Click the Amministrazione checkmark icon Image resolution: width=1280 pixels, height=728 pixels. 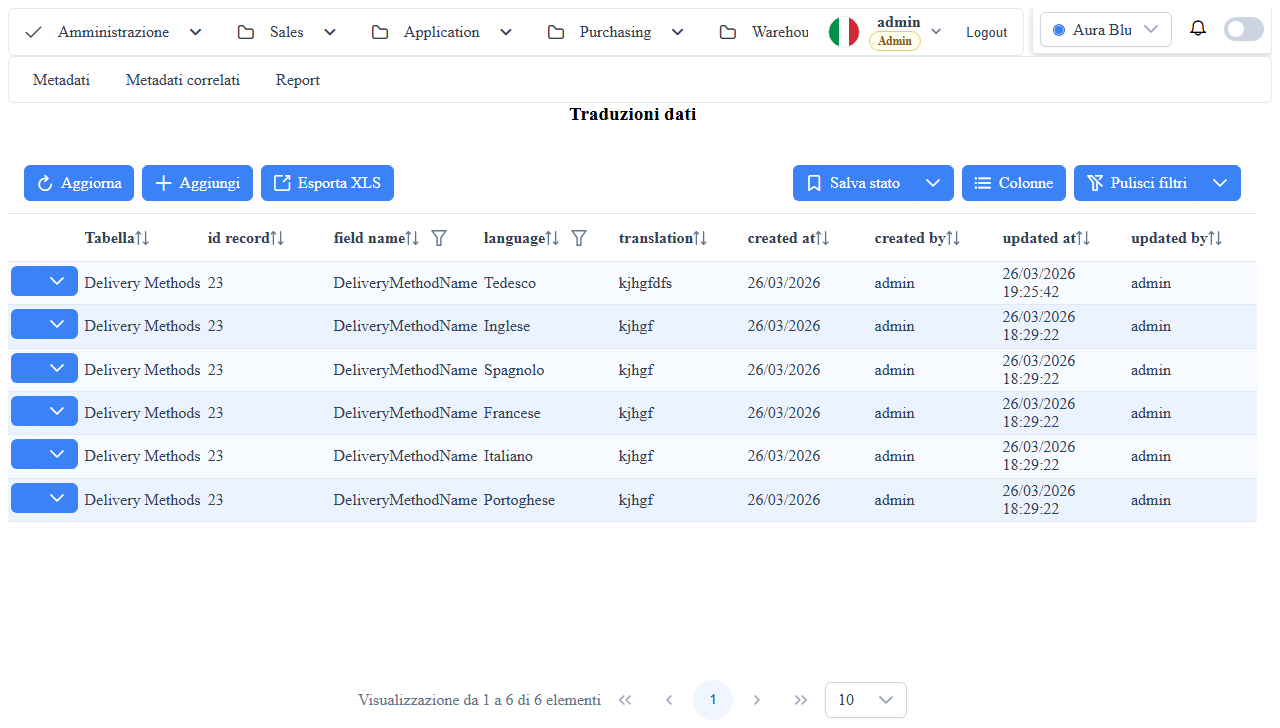coord(34,32)
